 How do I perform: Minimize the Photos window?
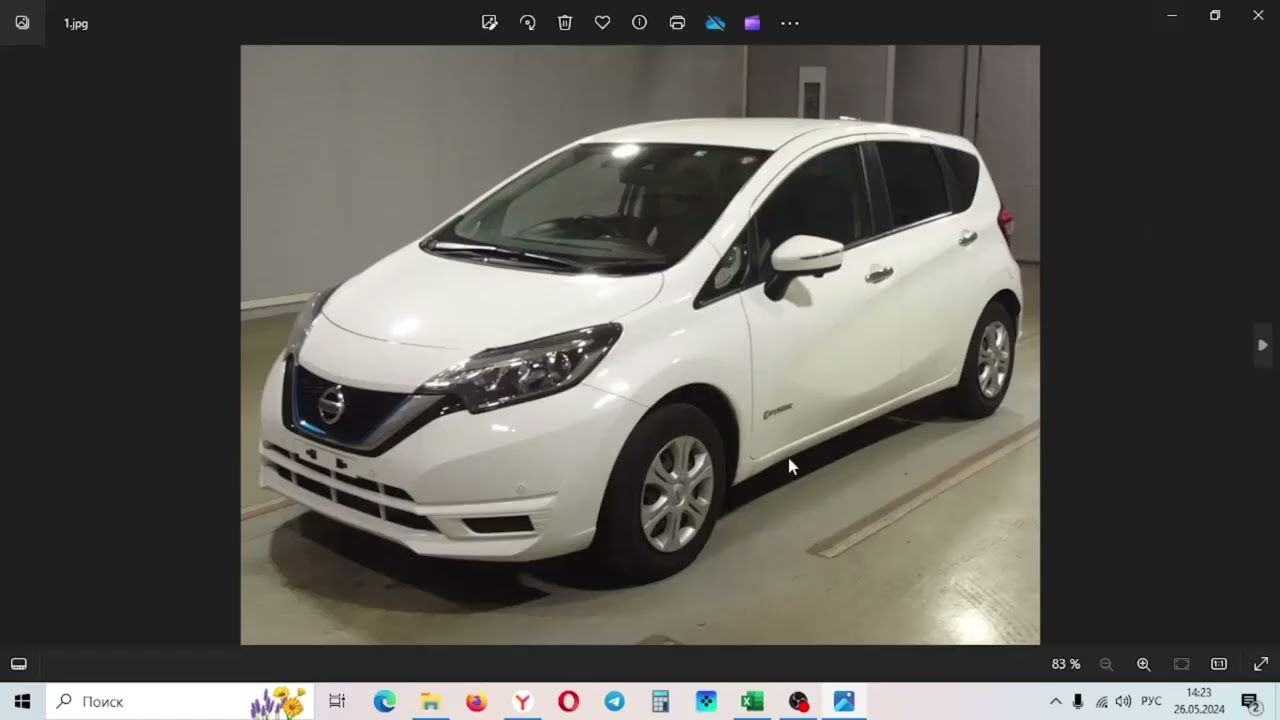(1172, 15)
